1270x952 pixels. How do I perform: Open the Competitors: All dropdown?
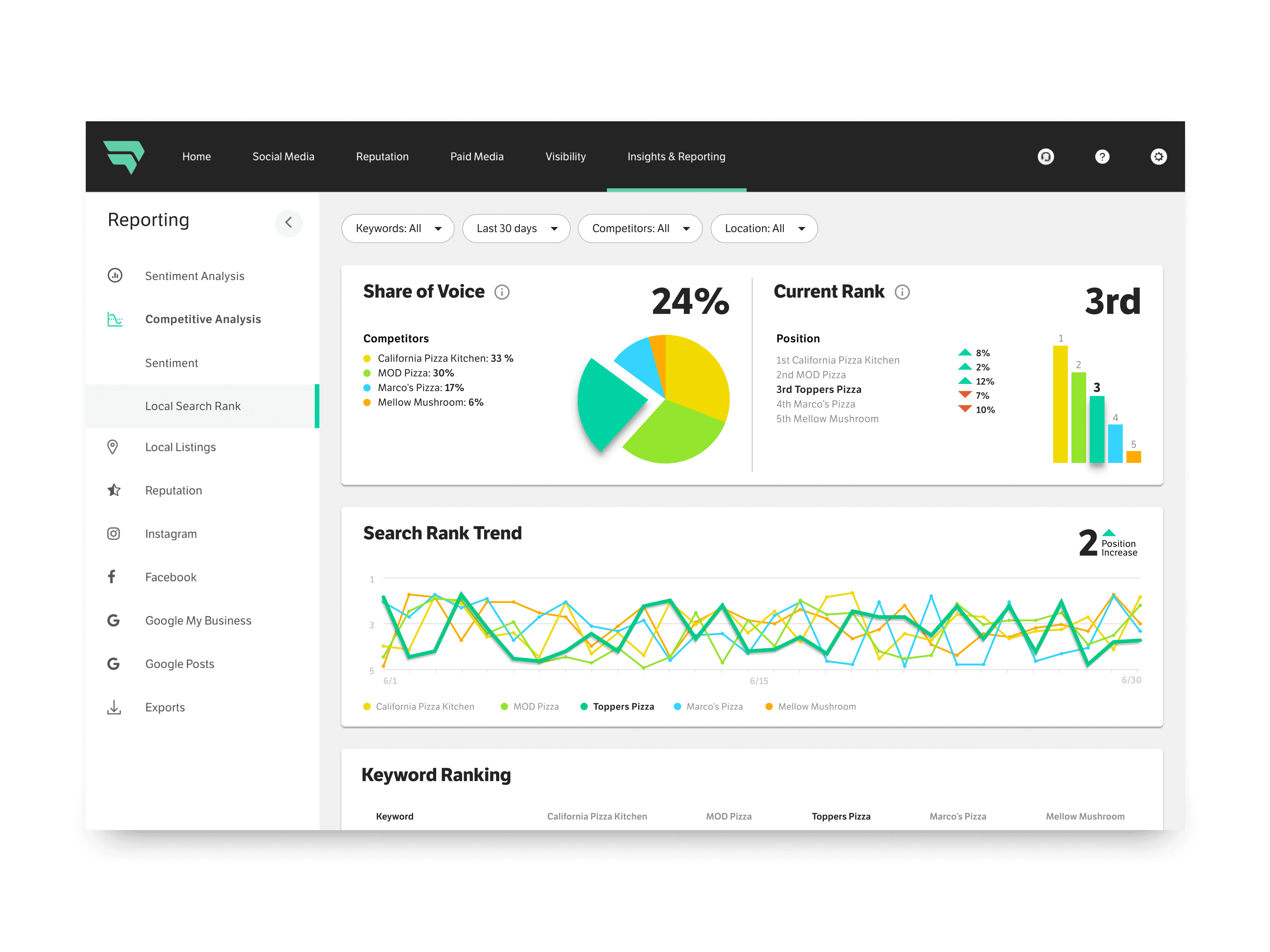point(640,228)
